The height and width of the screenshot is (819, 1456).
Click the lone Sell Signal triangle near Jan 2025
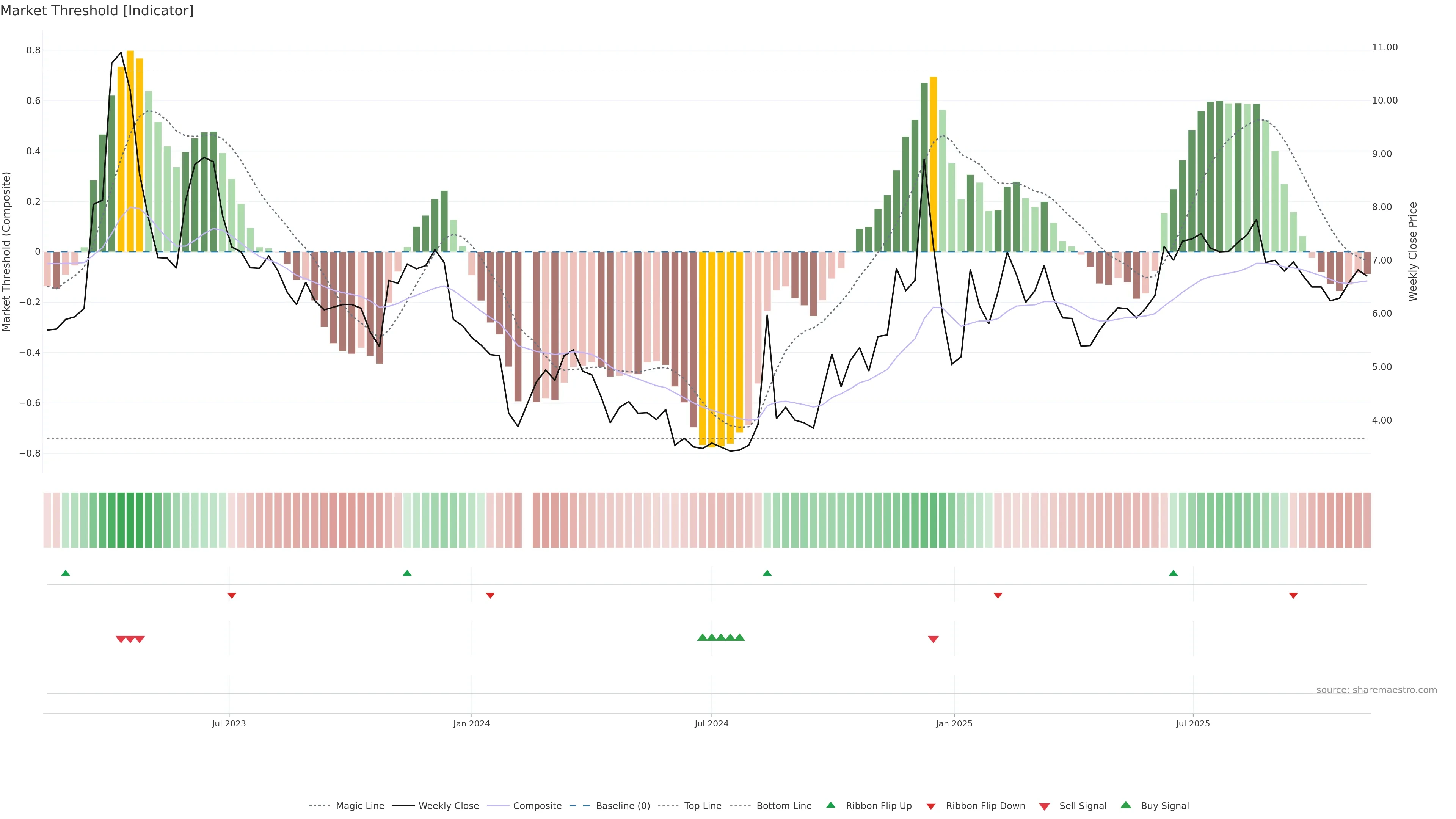click(x=933, y=639)
